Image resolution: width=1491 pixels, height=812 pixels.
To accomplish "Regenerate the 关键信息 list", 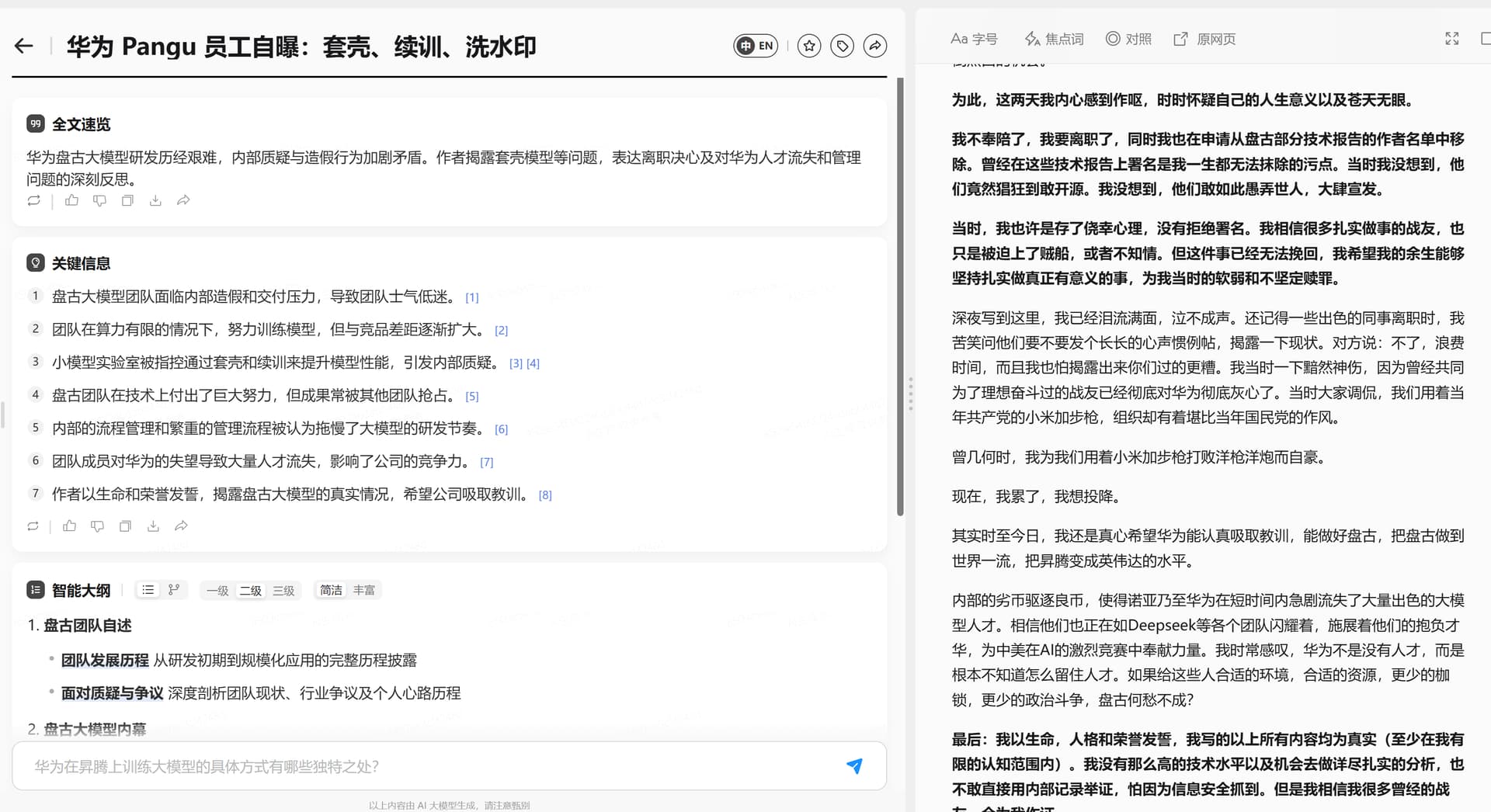I will coord(33,526).
